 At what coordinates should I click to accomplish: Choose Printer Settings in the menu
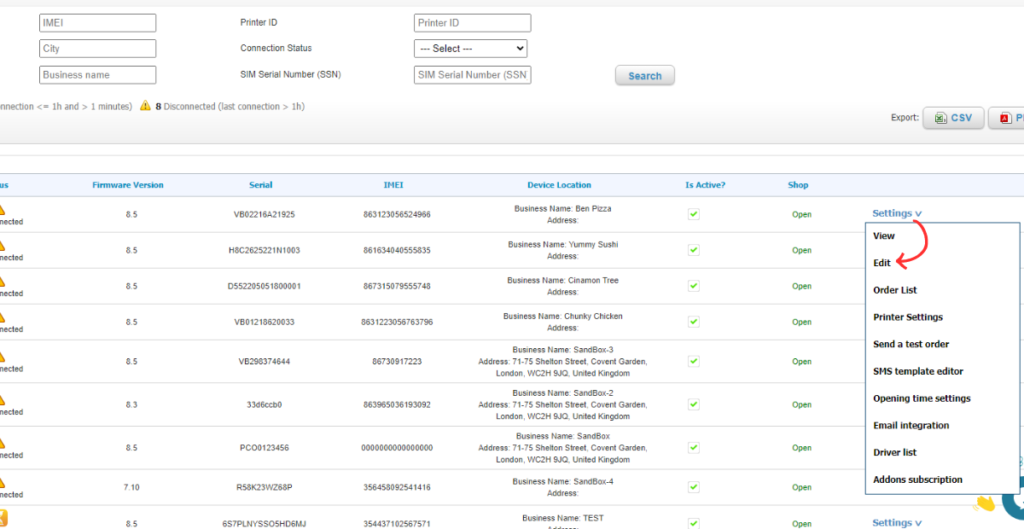(x=907, y=317)
